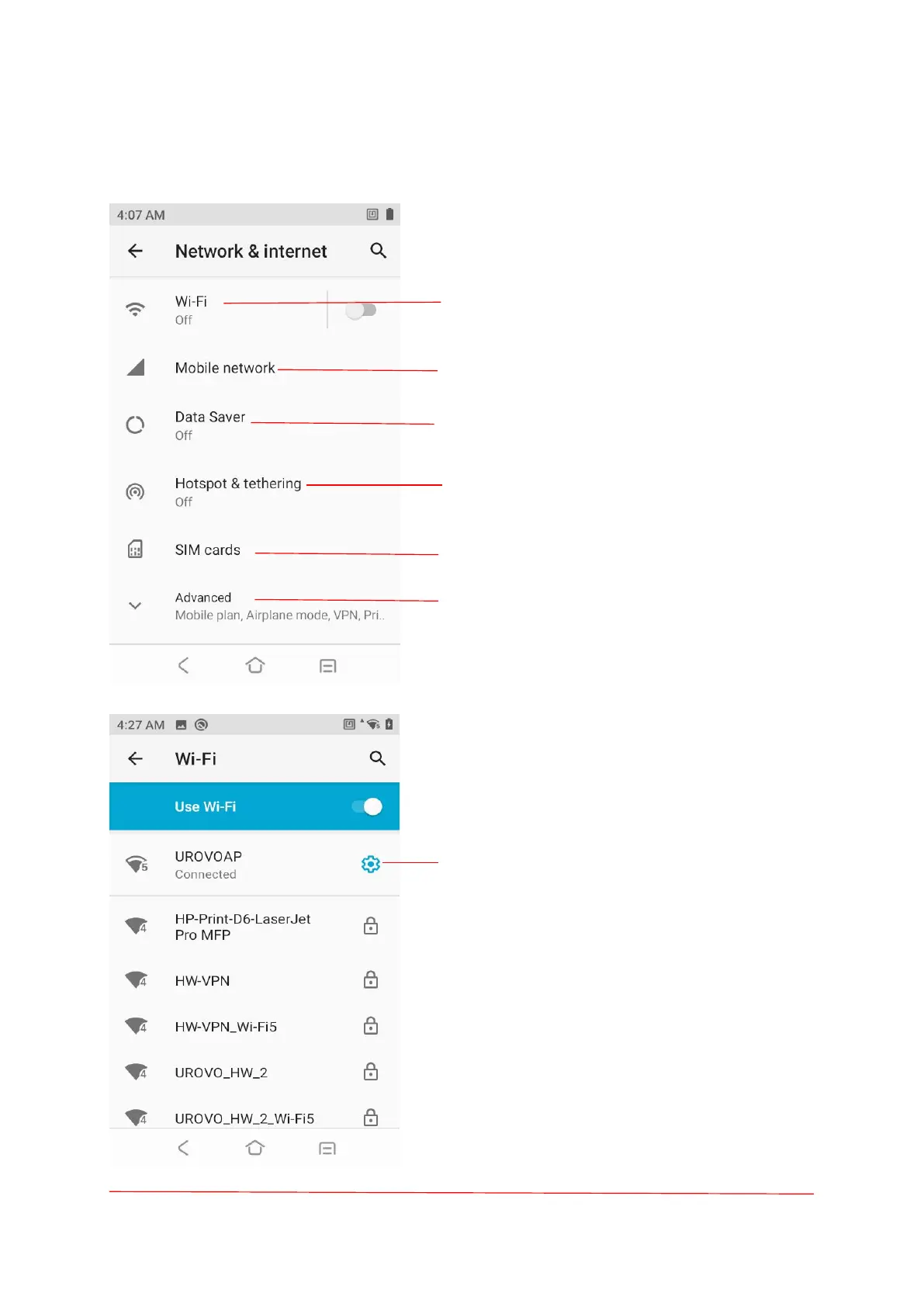Open UROVOAP network settings gear
Screen dimensions: 924x1307
click(371, 864)
